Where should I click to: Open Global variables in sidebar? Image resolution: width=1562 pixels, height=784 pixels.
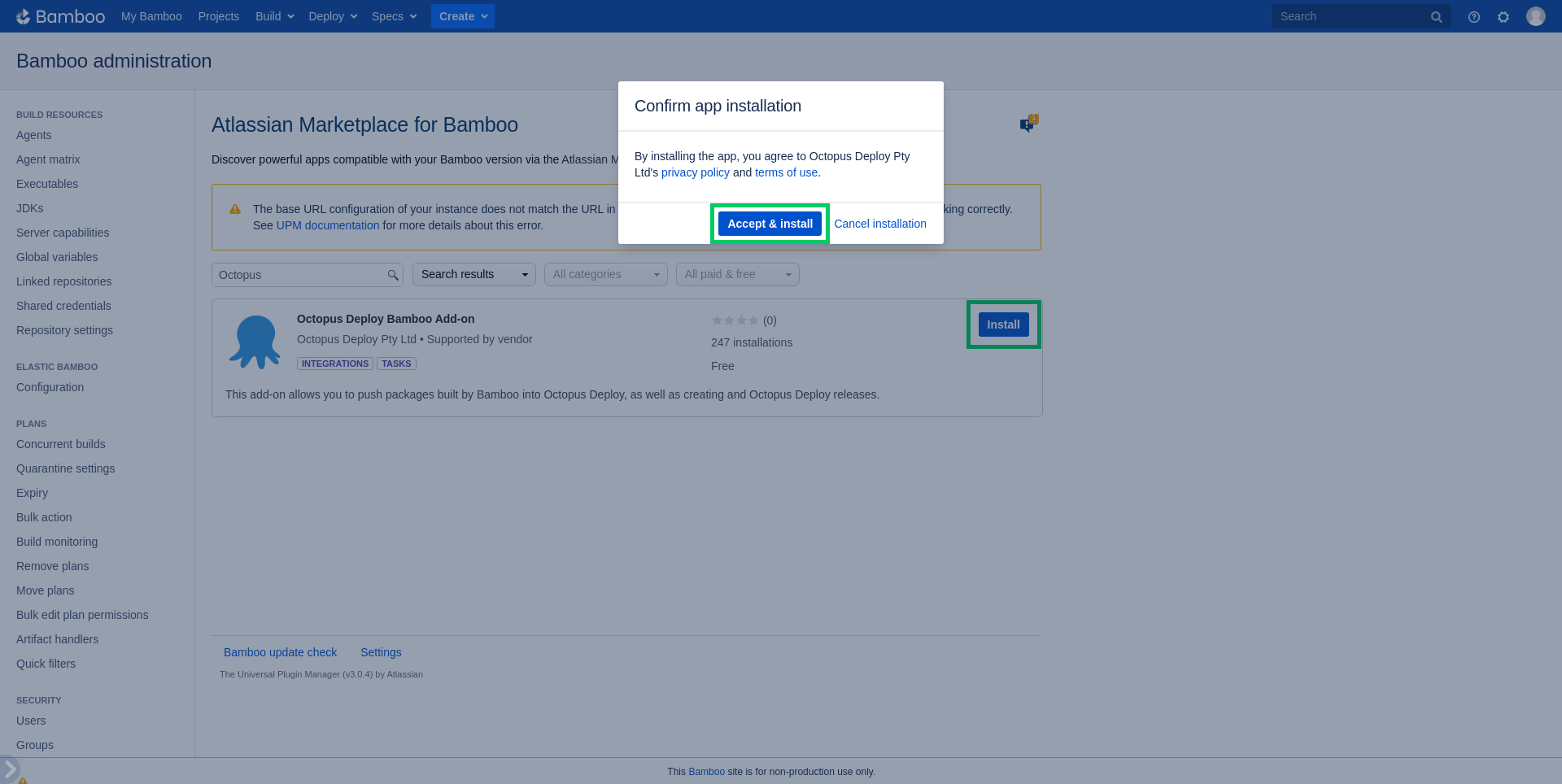click(57, 257)
